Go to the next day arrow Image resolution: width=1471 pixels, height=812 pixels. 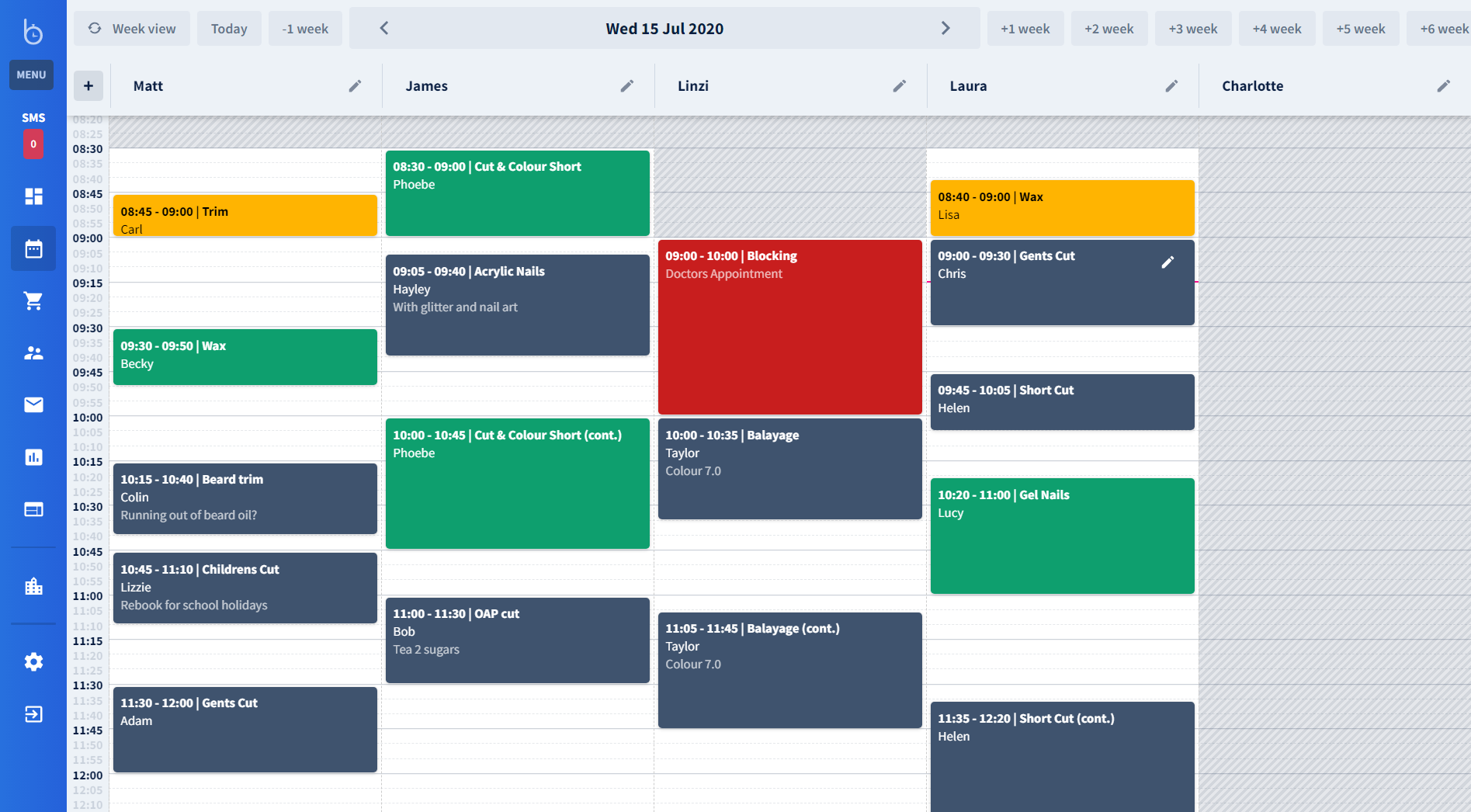point(945,29)
